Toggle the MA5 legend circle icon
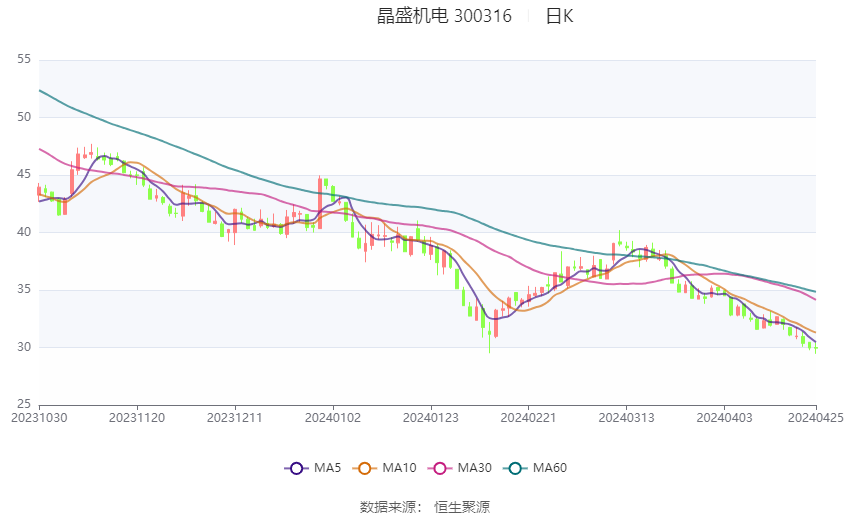The image size is (850, 517). click(x=296, y=468)
